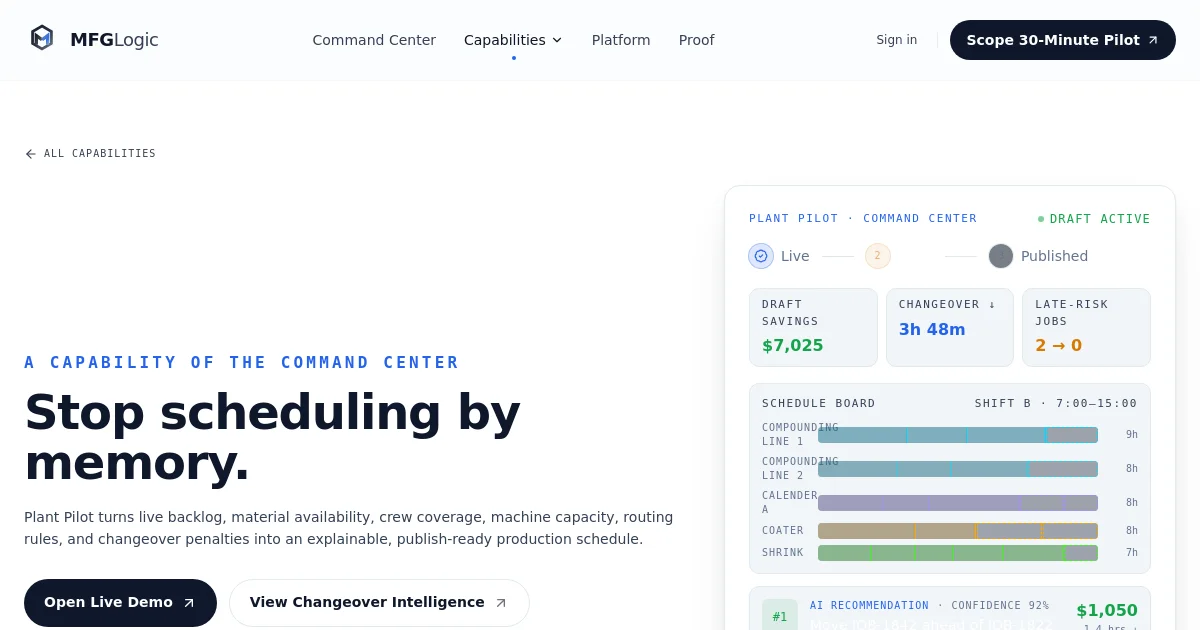Image resolution: width=1200 pixels, height=630 pixels.
Task: Click the MFGLogic brand name
Action: (x=114, y=40)
